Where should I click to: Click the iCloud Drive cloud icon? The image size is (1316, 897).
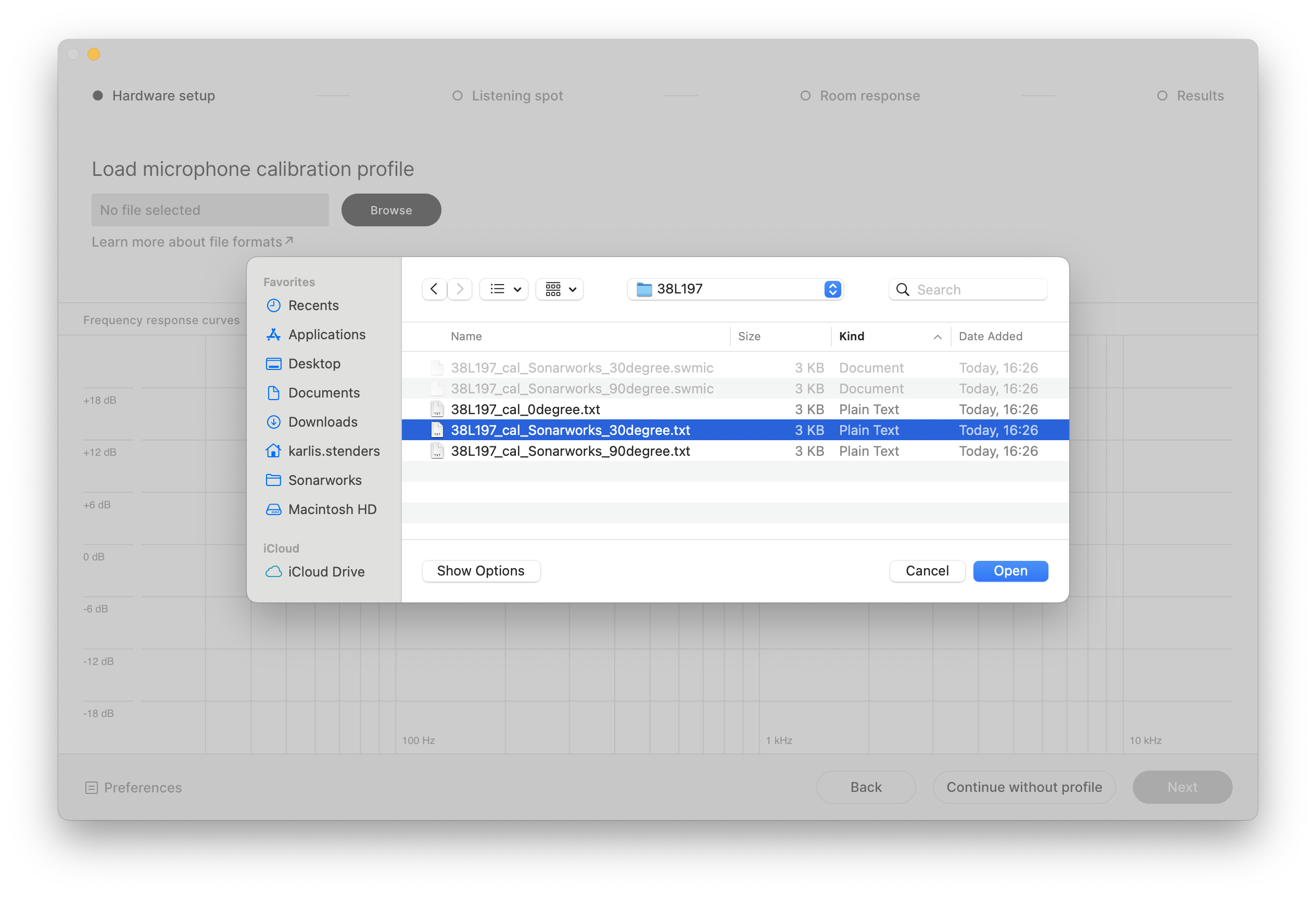pos(273,572)
